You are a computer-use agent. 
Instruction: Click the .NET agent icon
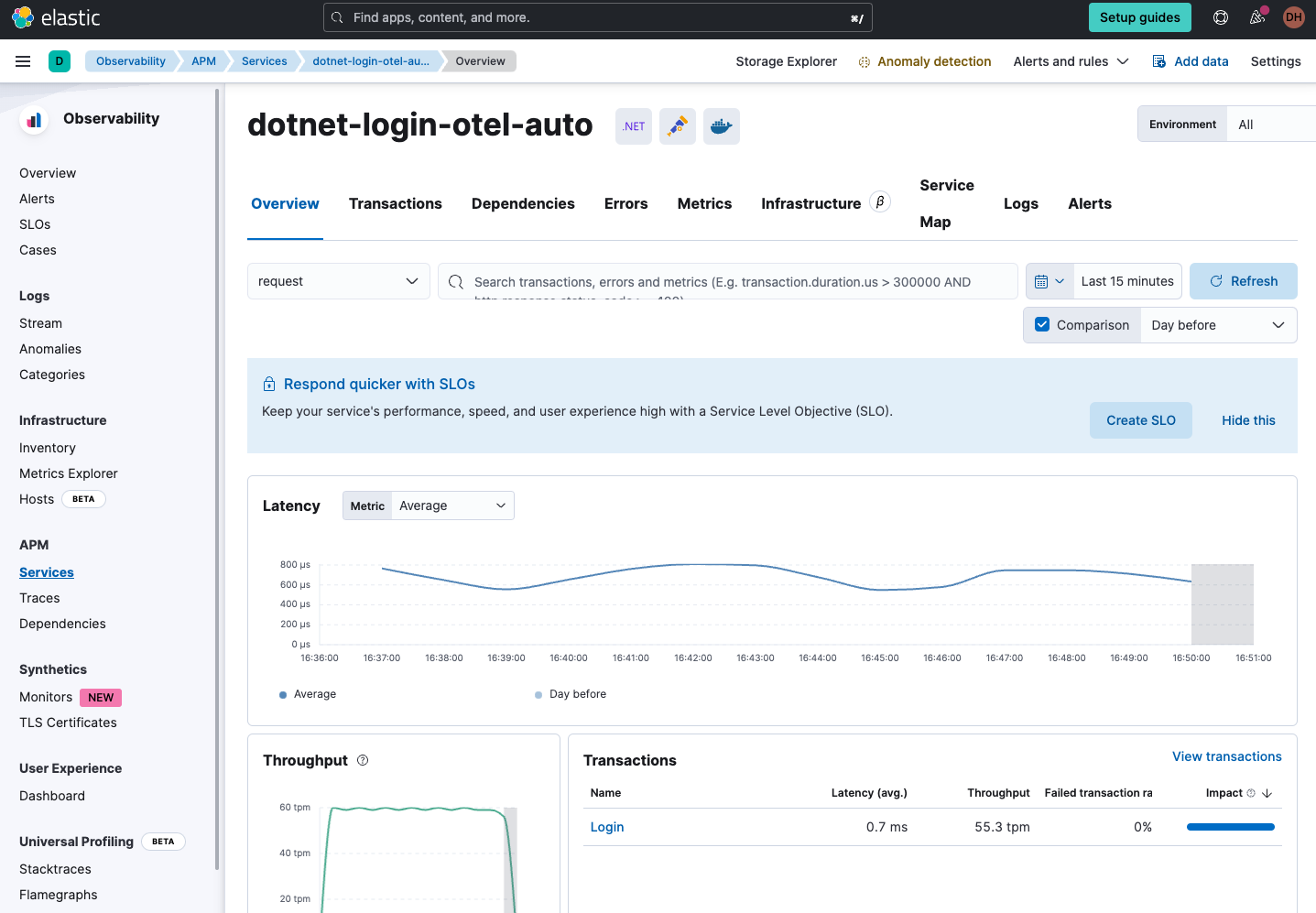point(634,126)
